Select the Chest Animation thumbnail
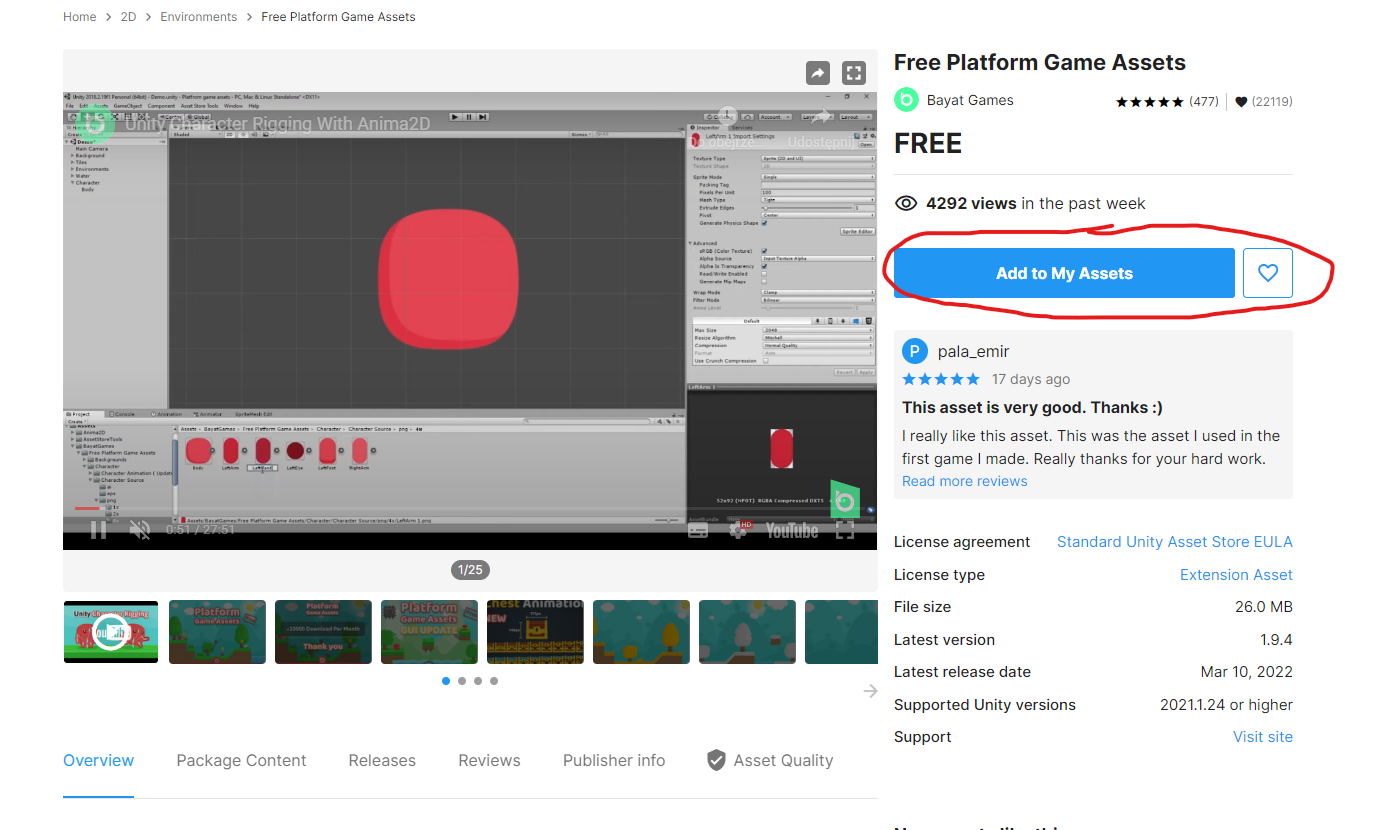 (535, 631)
